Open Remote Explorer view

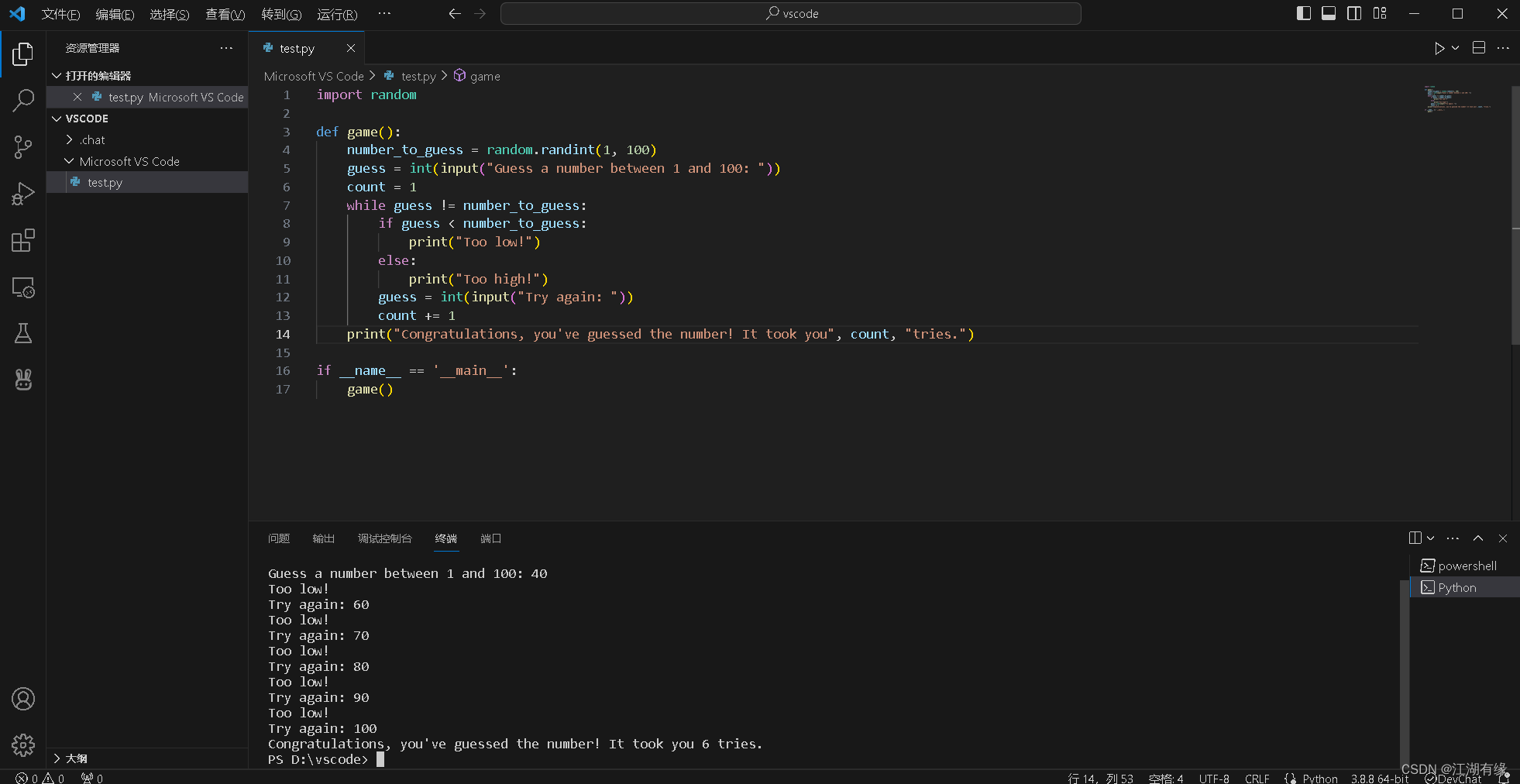tap(23, 287)
